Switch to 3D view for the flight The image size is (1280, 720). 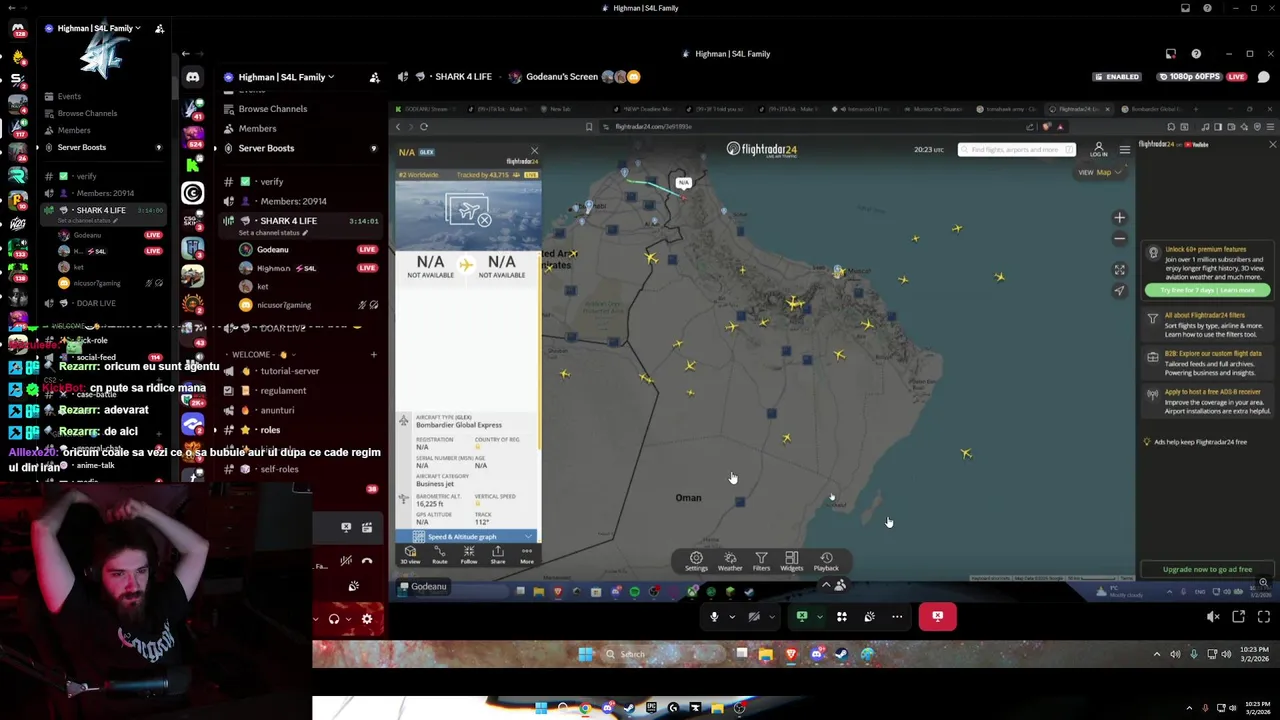pyautogui.click(x=410, y=555)
